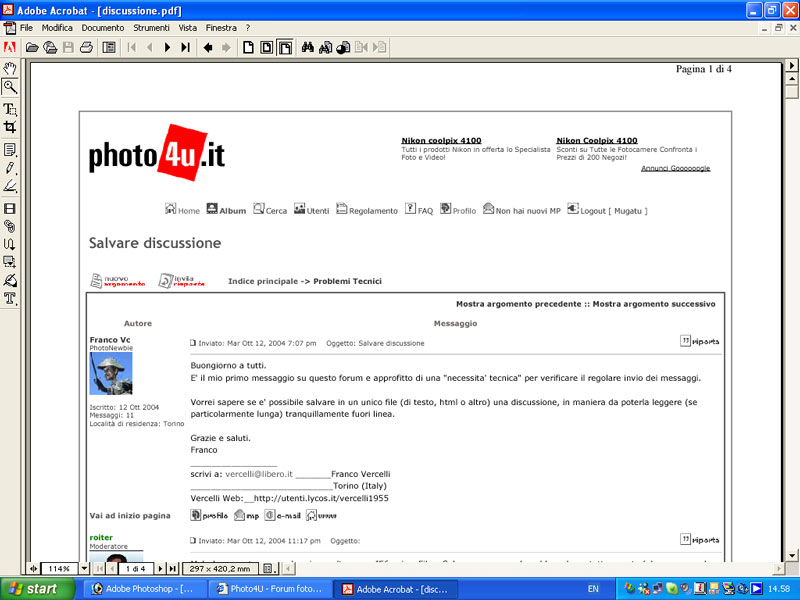Toggle Actual Size page view
The width and height of the screenshot is (800, 600).
(248, 47)
